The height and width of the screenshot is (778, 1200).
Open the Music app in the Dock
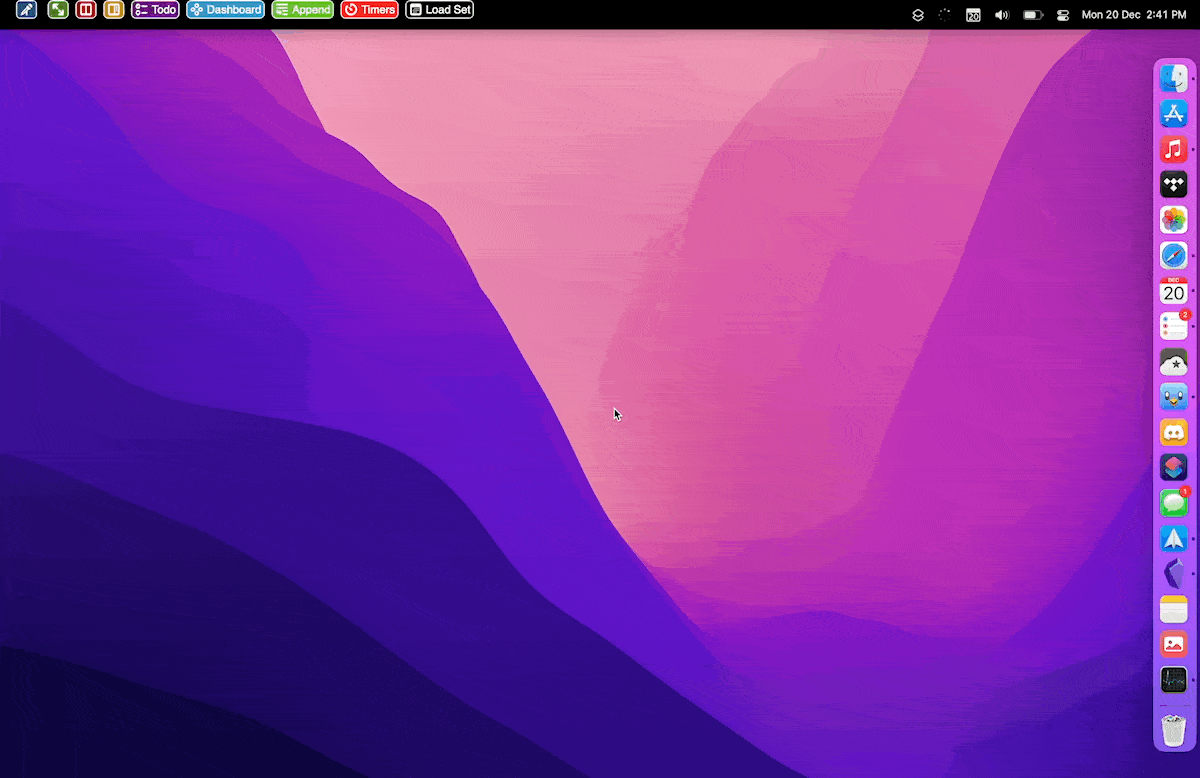[1173, 149]
